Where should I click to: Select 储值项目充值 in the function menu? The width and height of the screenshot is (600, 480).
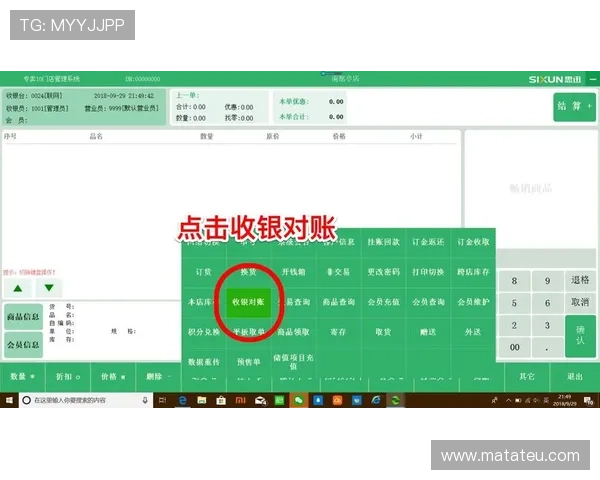click(x=293, y=362)
